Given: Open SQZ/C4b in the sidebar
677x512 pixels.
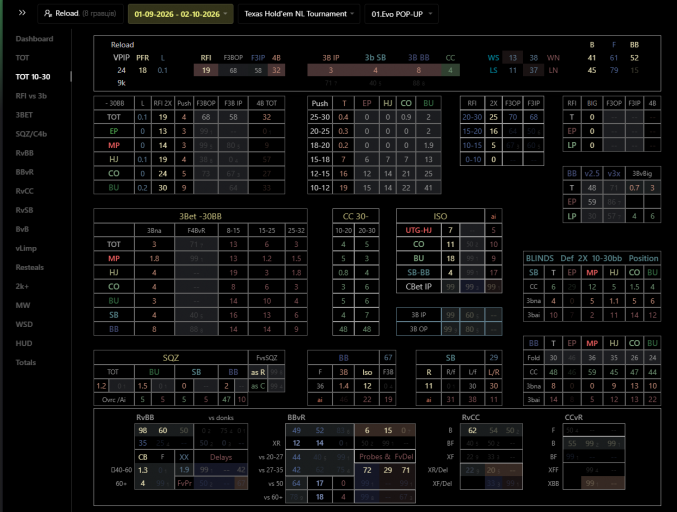Looking at the screenshot, I should point(31,134).
